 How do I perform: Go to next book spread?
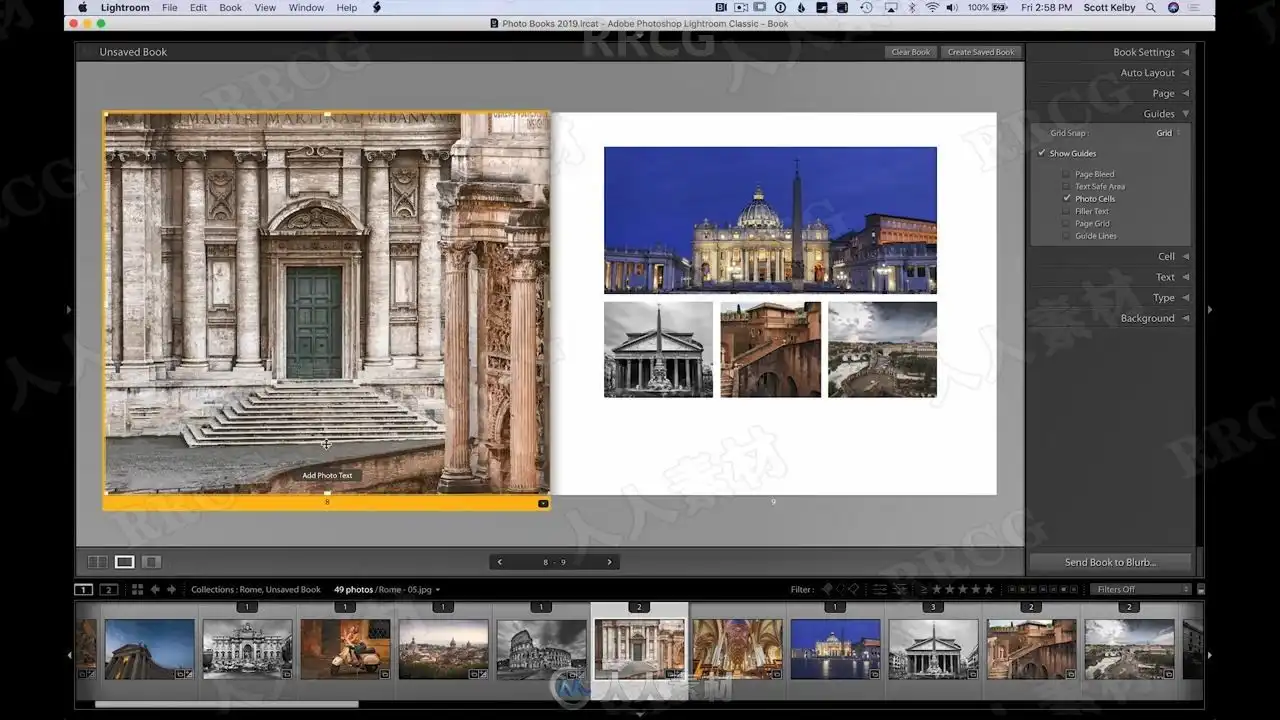point(609,562)
